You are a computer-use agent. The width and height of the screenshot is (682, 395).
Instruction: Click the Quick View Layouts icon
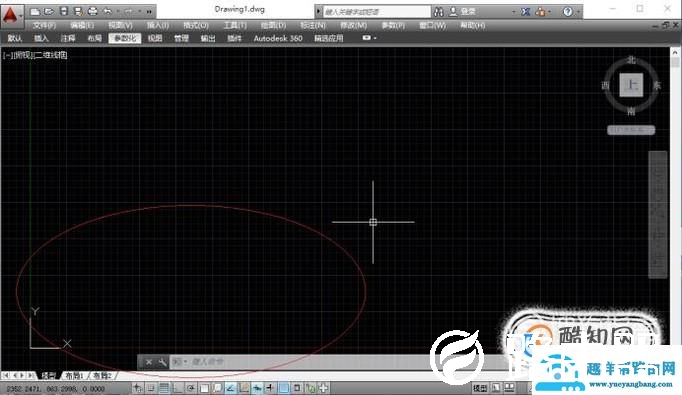509,388
